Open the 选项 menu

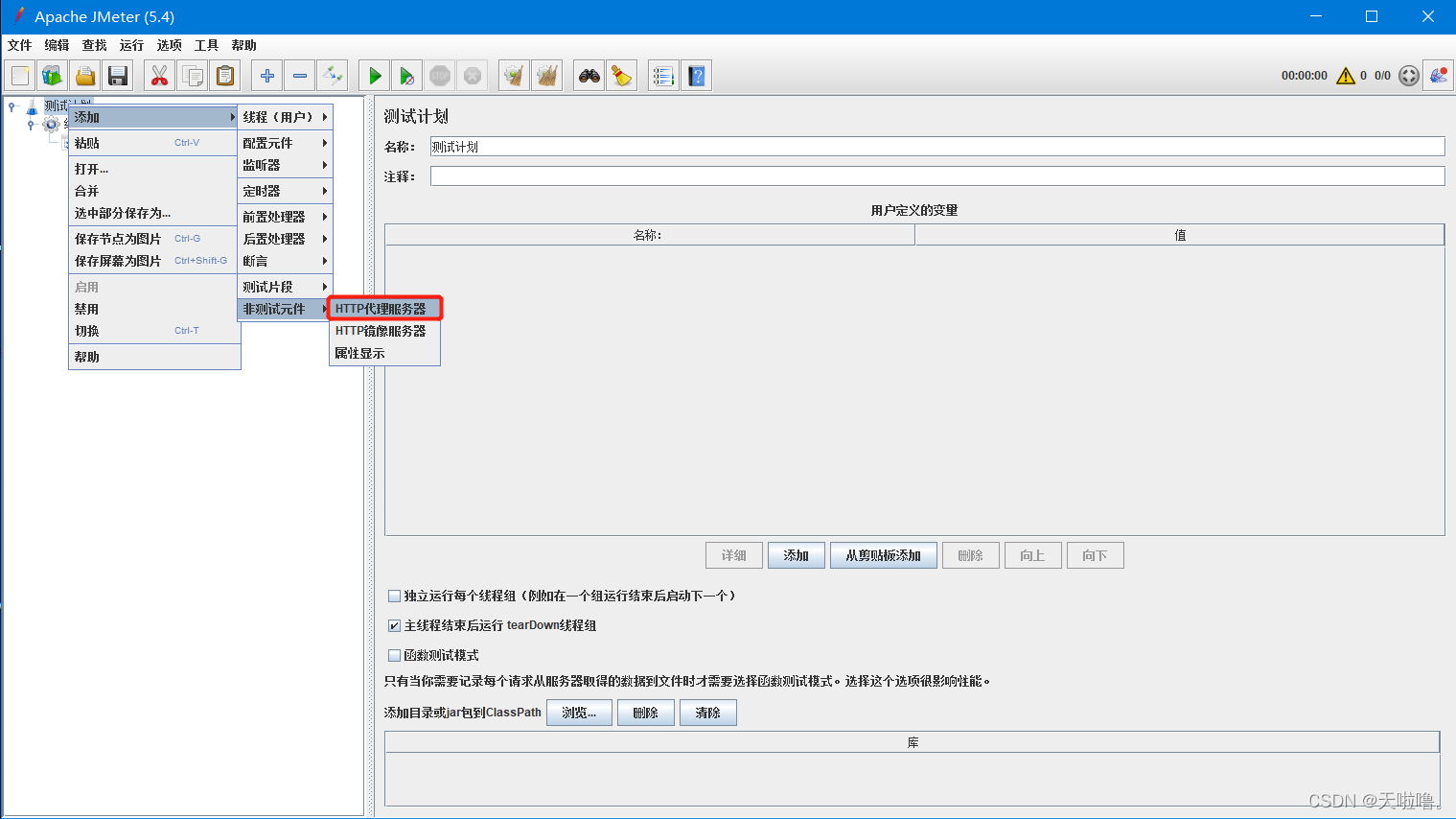coord(169,45)
